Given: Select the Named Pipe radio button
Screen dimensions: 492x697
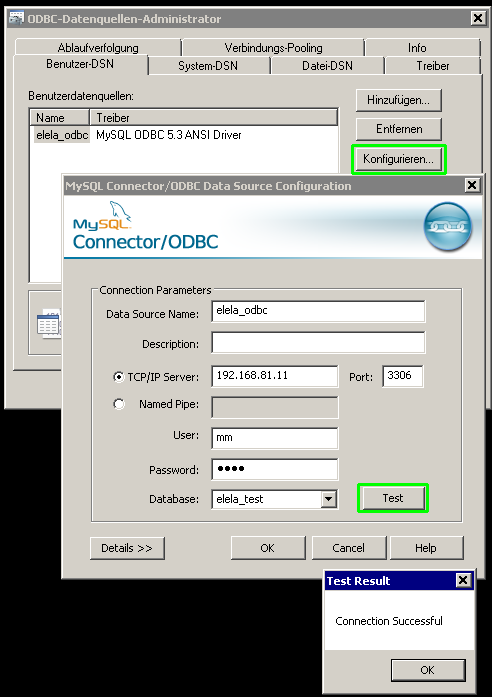Looking at the screenshot, I should pyautogui.click(x=119, y=404).
